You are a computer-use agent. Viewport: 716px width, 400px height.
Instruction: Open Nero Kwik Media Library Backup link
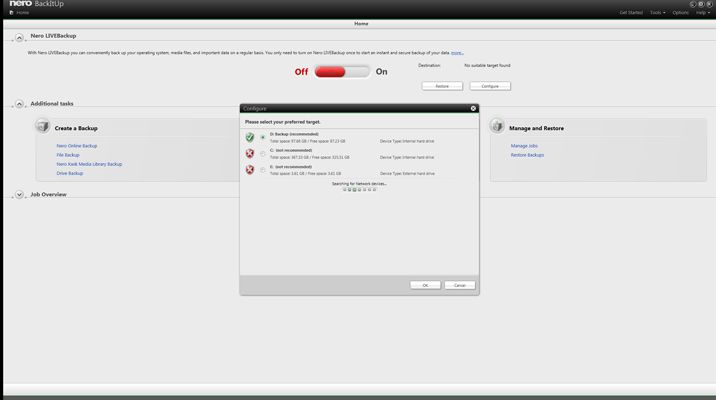[89, 164]
